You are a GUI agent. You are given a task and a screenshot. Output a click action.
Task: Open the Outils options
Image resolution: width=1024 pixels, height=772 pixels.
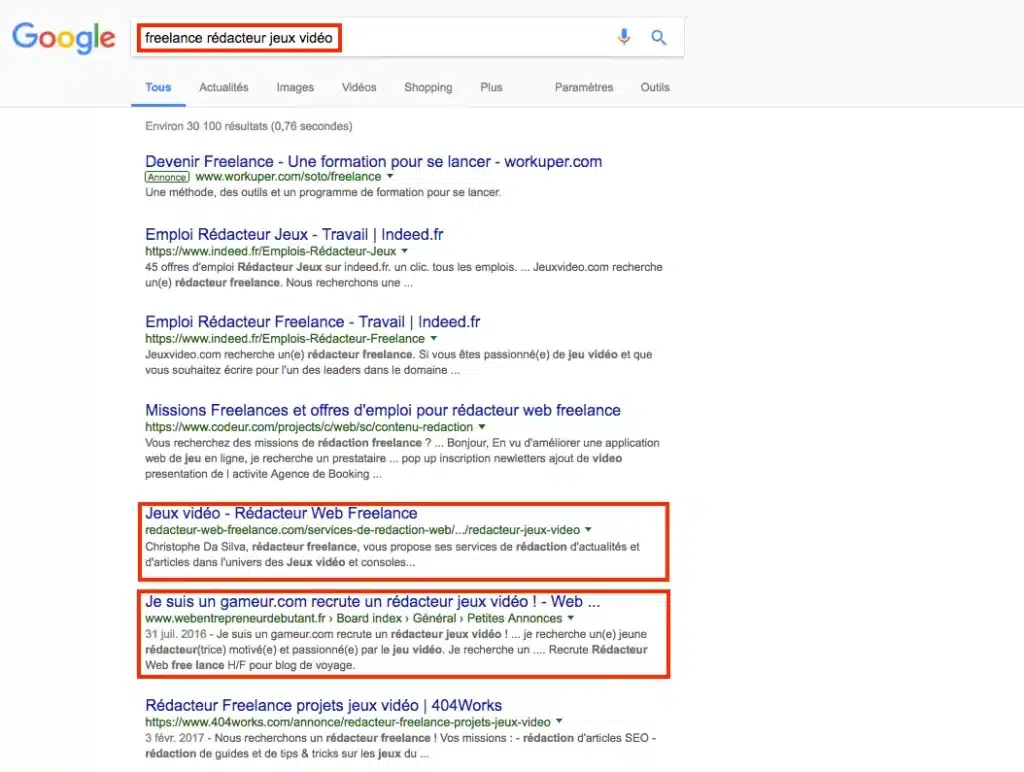point(655,88)
